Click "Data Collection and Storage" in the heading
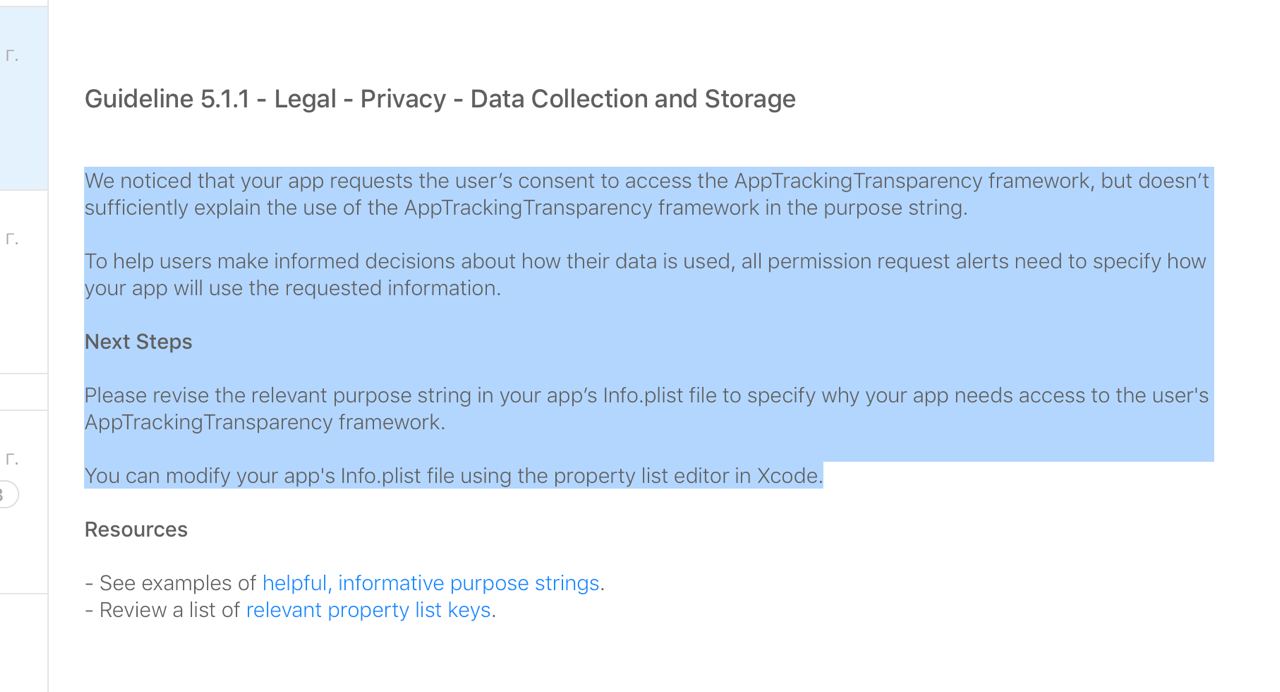This screenshot has height=692, width=1280. (632, 99)
